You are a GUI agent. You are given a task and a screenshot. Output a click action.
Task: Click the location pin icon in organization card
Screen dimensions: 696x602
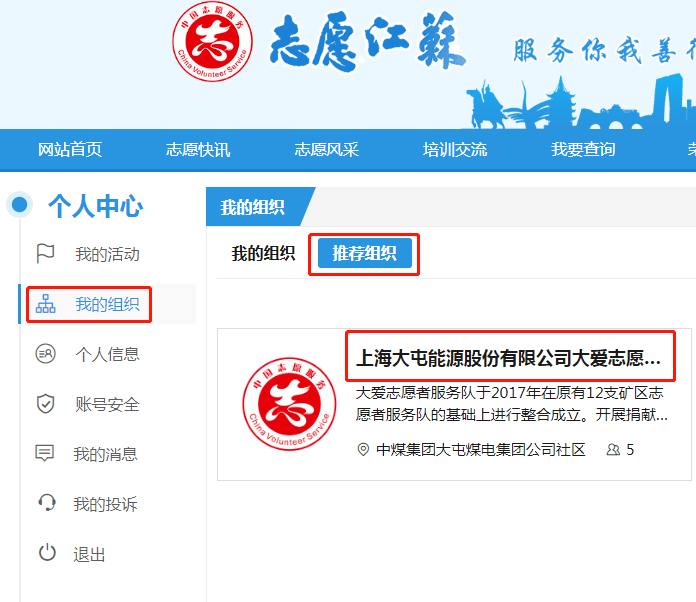(363, 450)
